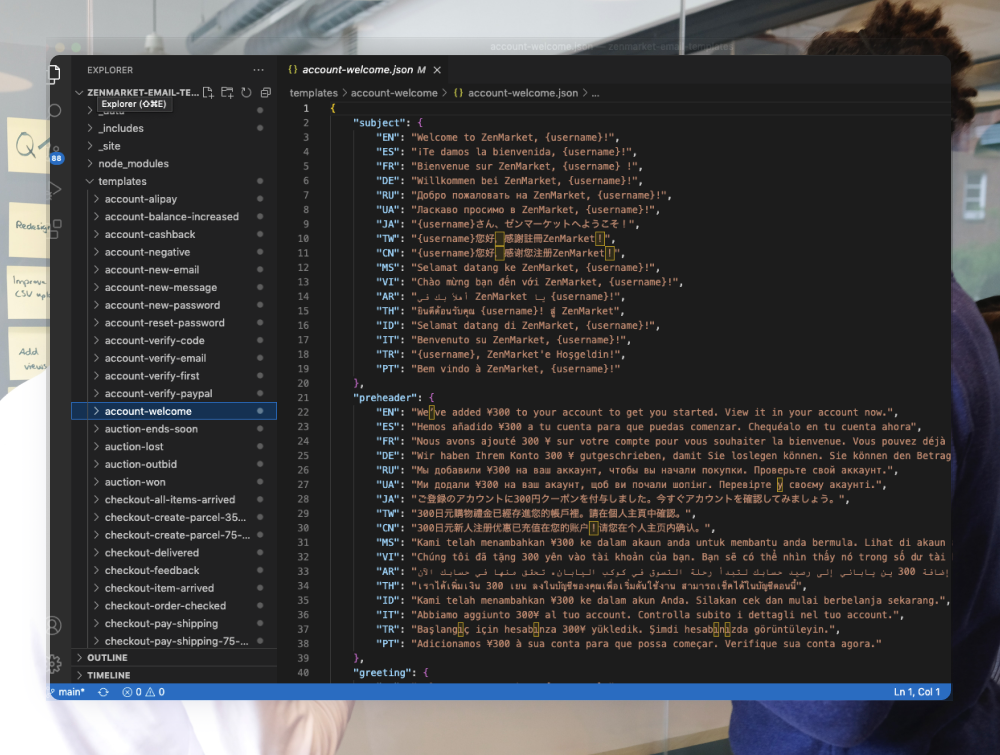Viewport: 1000px width, 755px height.
Task: Open the Manage gear icon
Action: click(x=55, y=664)
